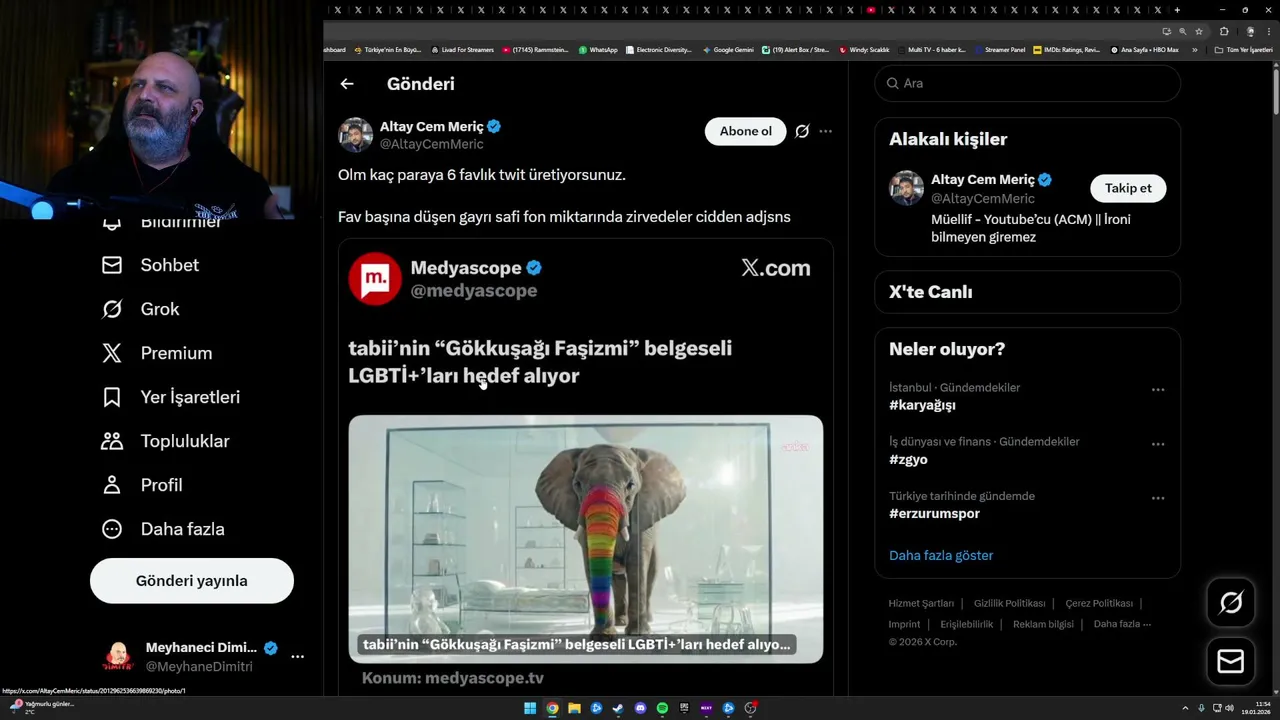Open floating Grok button
1280x720 pixels.
(x=1231, y=602)
